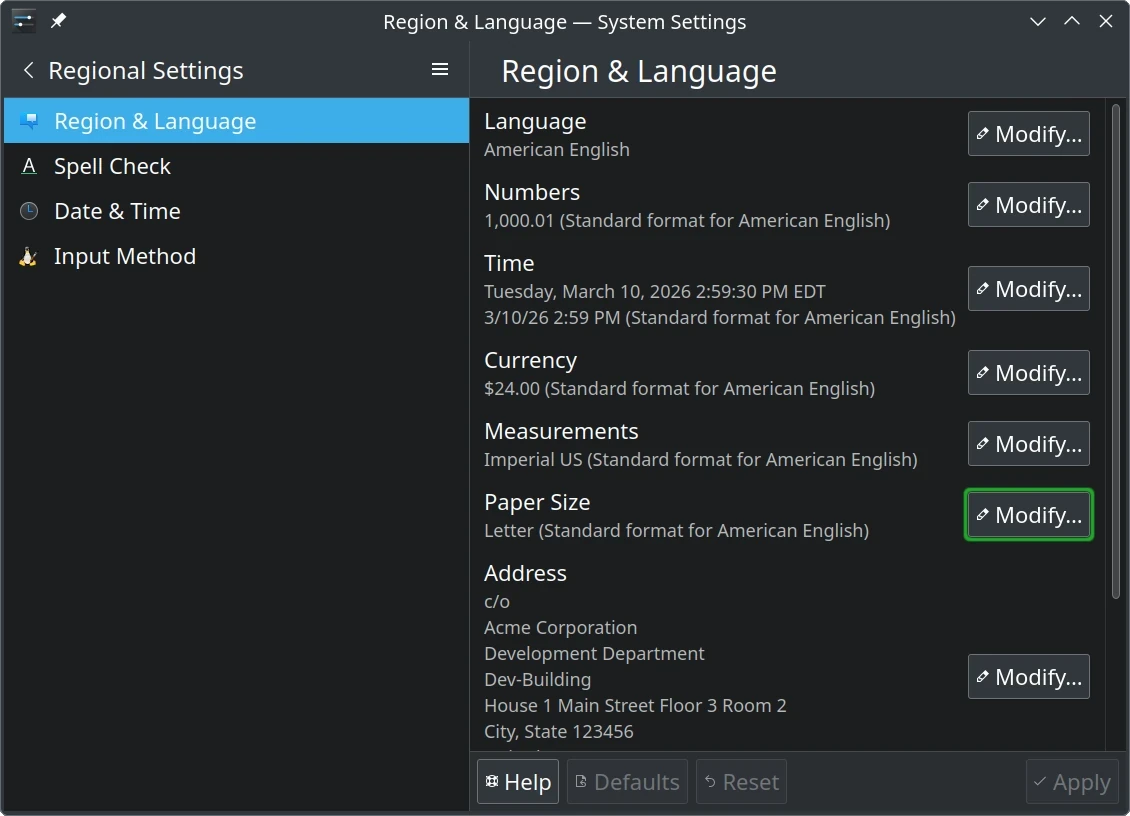Modify the Numbers format

(x=1028, y=205)
